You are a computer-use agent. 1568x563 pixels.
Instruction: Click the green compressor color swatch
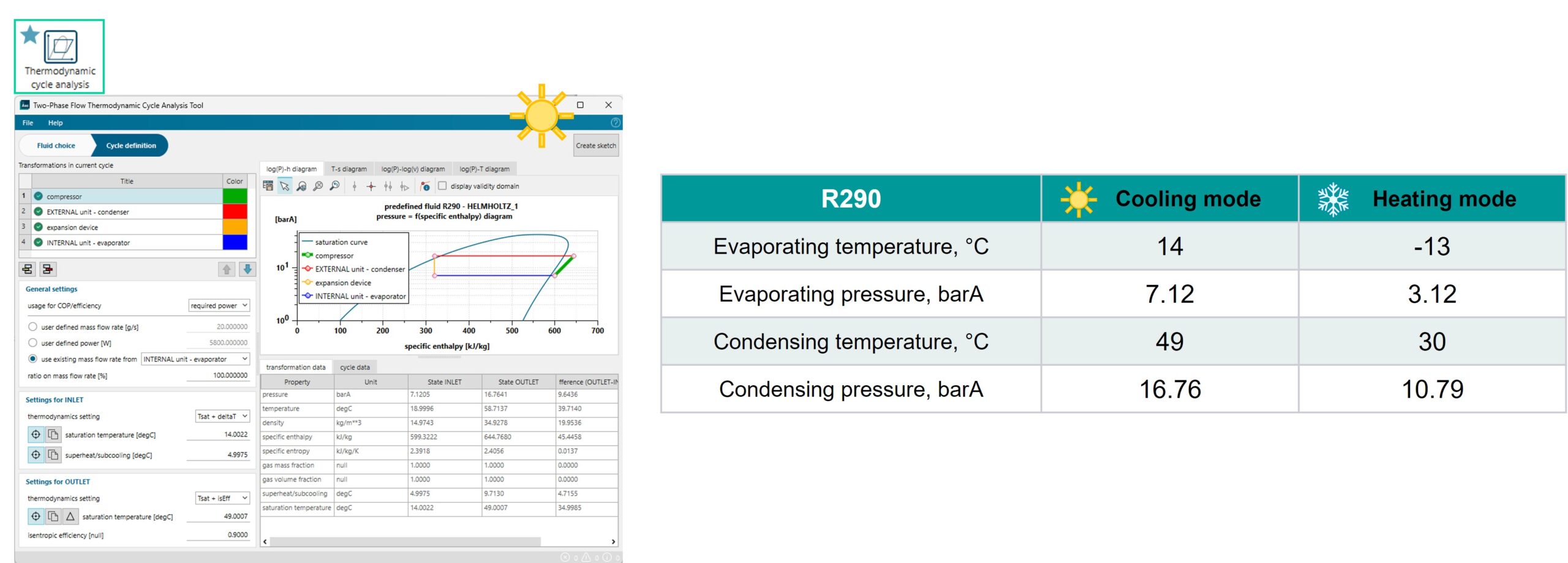[235, 197]
